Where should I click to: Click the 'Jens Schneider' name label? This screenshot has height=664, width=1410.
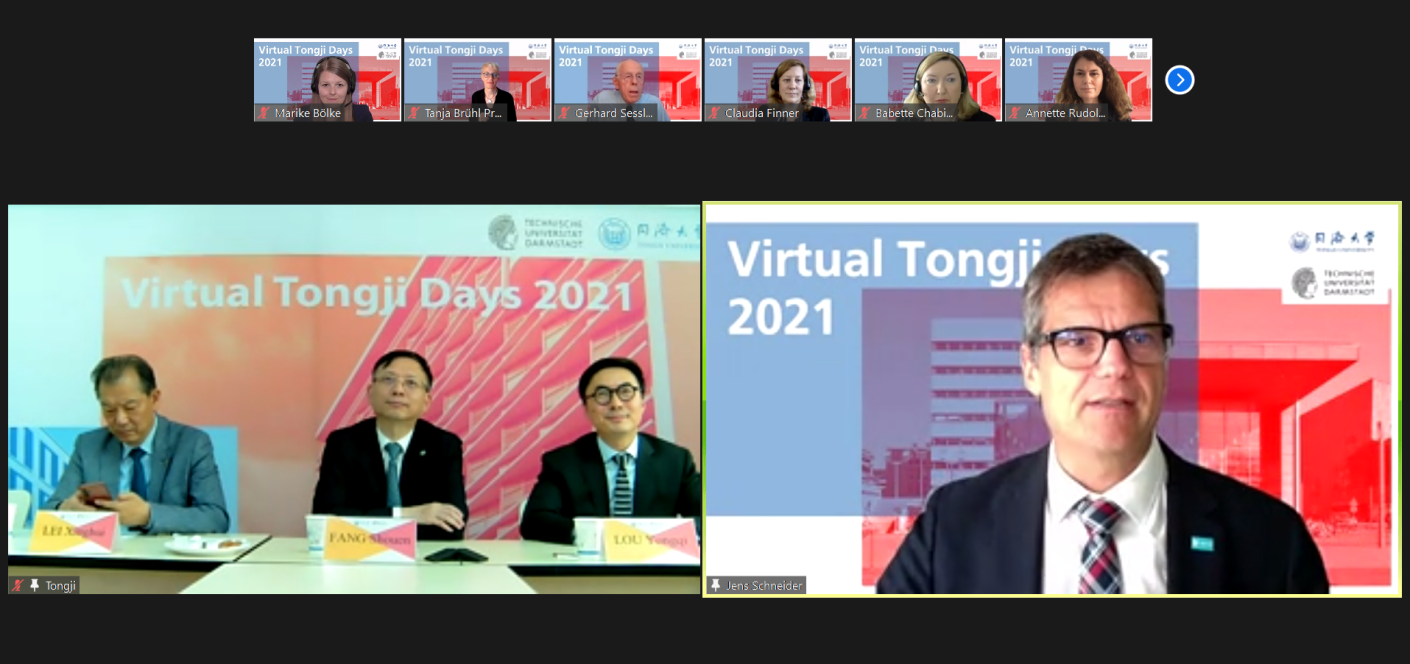(x=764, y=585)
